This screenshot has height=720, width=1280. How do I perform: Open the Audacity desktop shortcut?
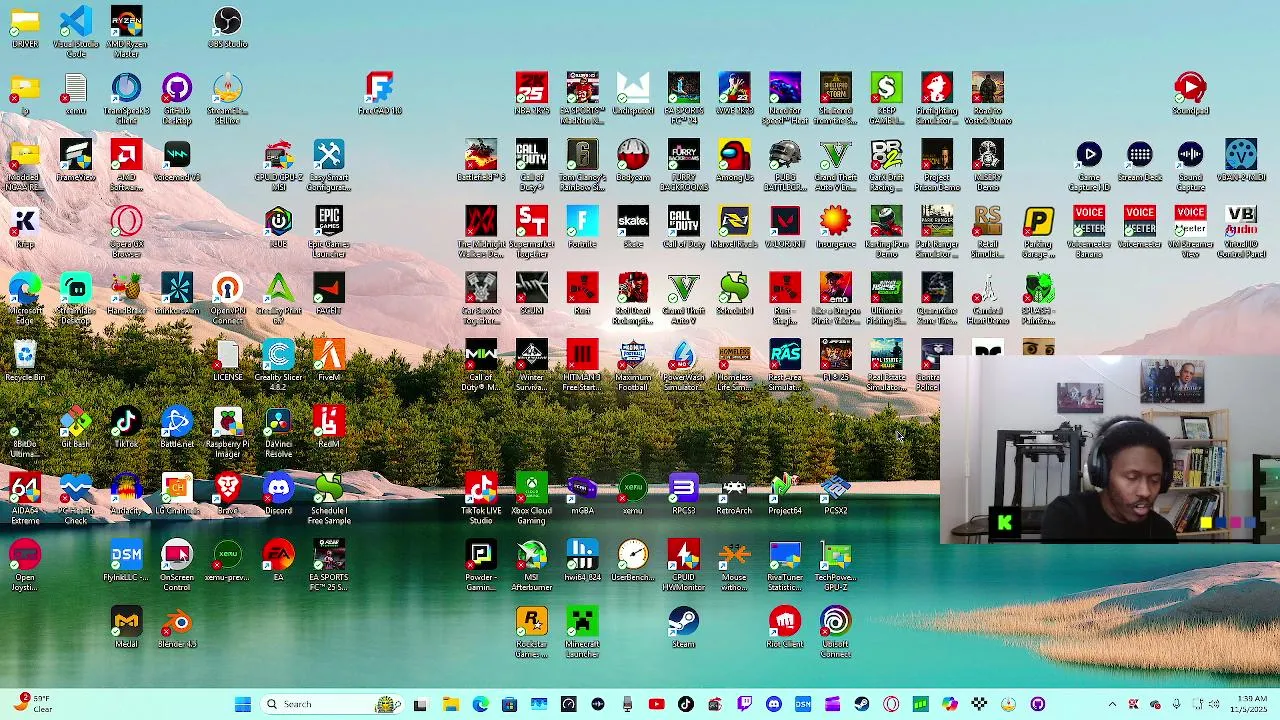(x=126, y=495)
